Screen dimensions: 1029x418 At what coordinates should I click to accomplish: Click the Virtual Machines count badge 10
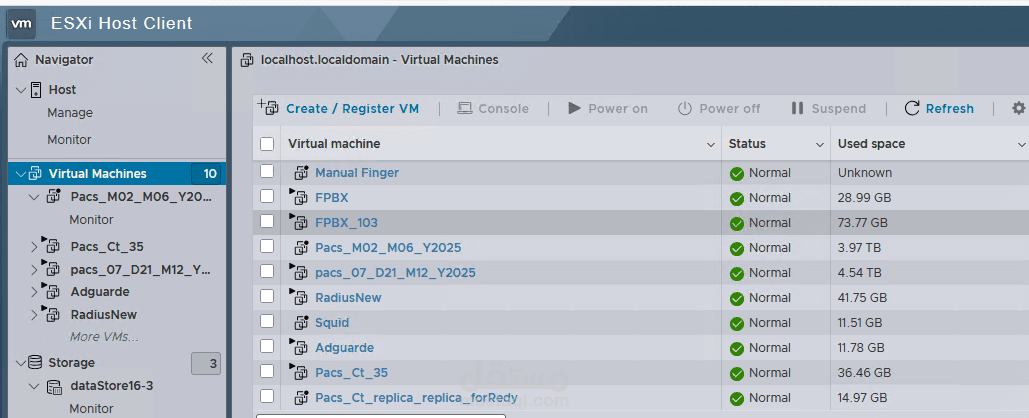coord(207,174)
